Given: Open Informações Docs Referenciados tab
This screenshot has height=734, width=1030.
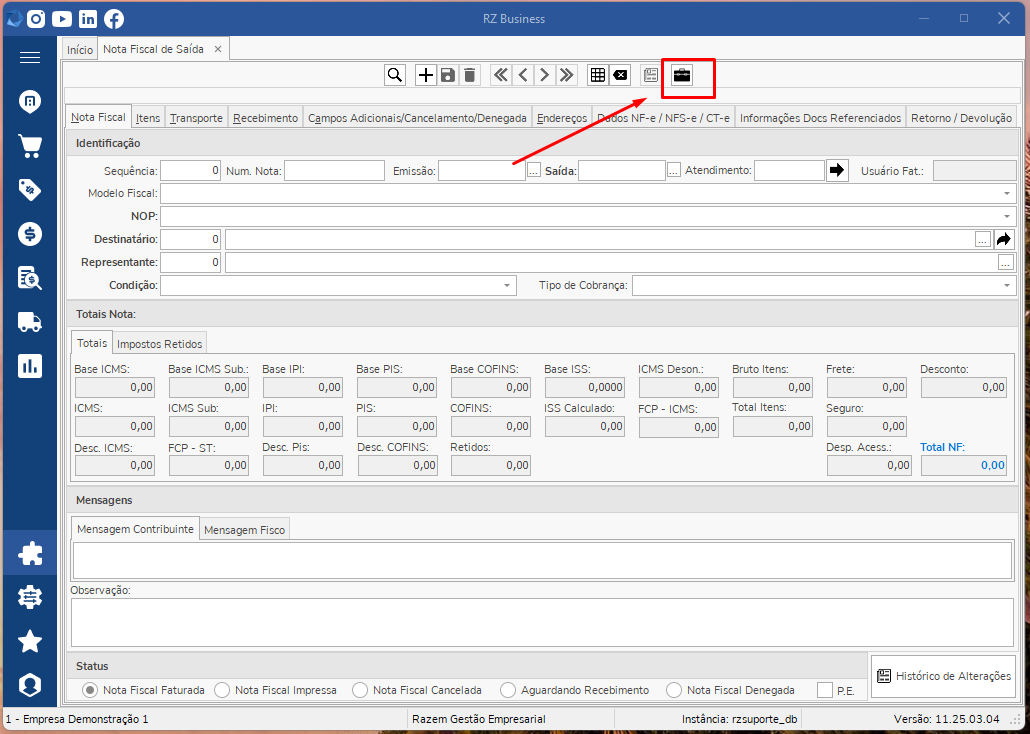Looking at the screenshot, I should [x=820, y=118].
